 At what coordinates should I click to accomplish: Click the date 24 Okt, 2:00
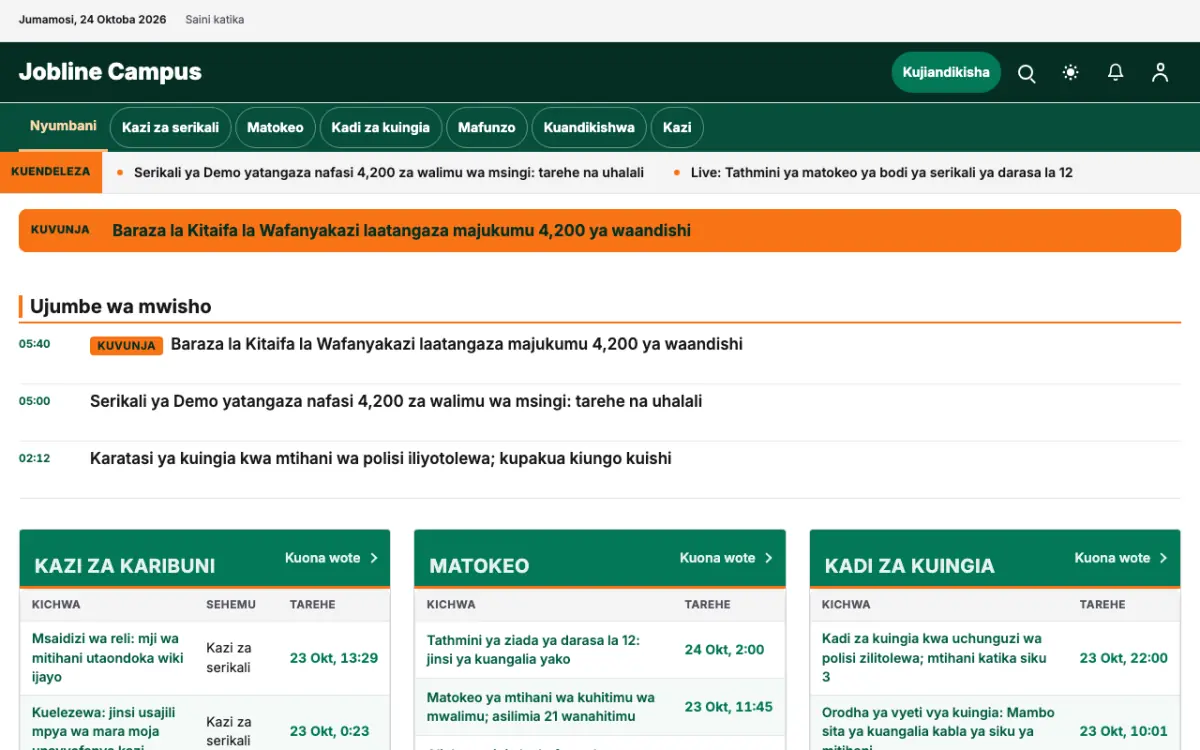click(724, 649)
